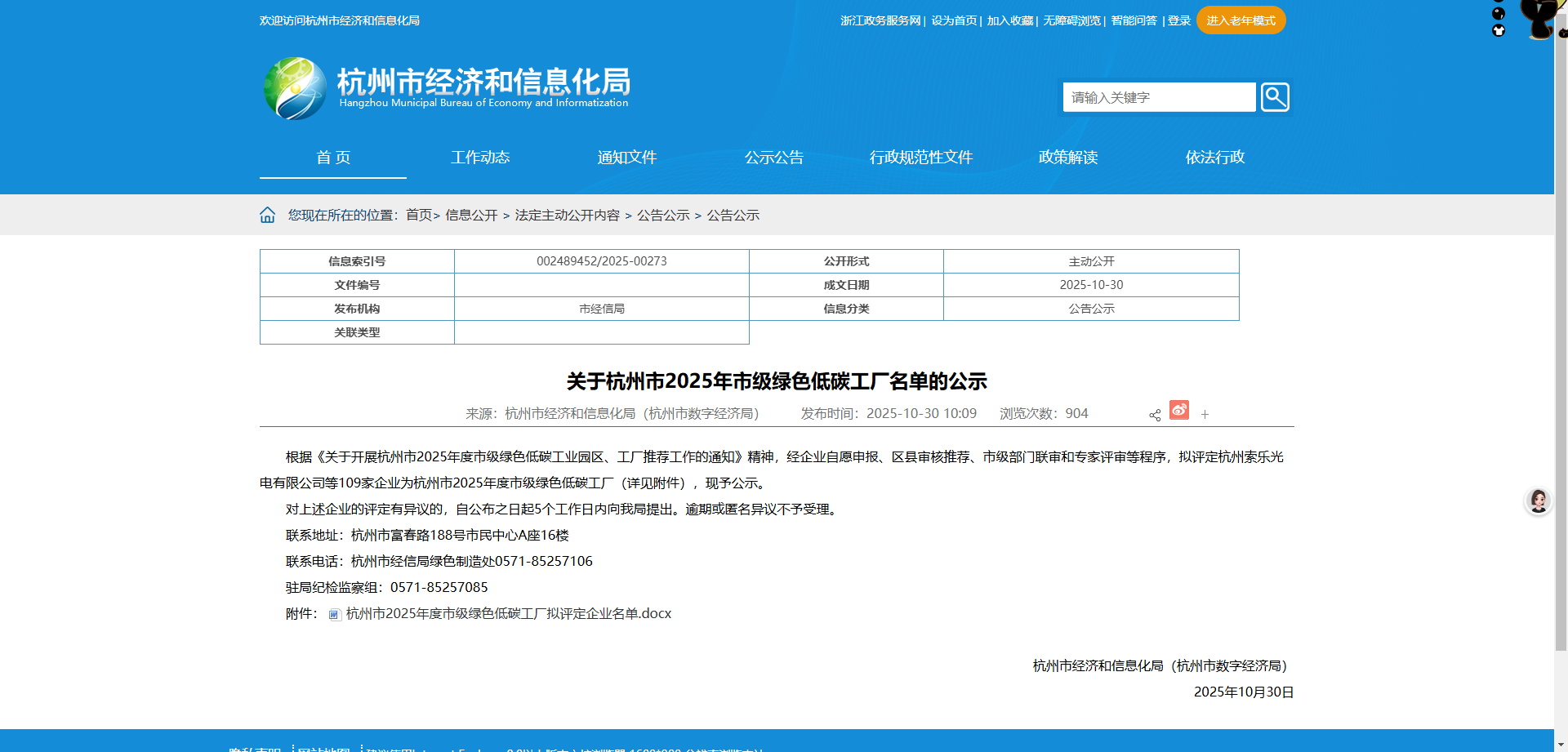This screenshot has height=752, width=1568.
Task: Click the bureau logo emblem
Action: [295, 88]
